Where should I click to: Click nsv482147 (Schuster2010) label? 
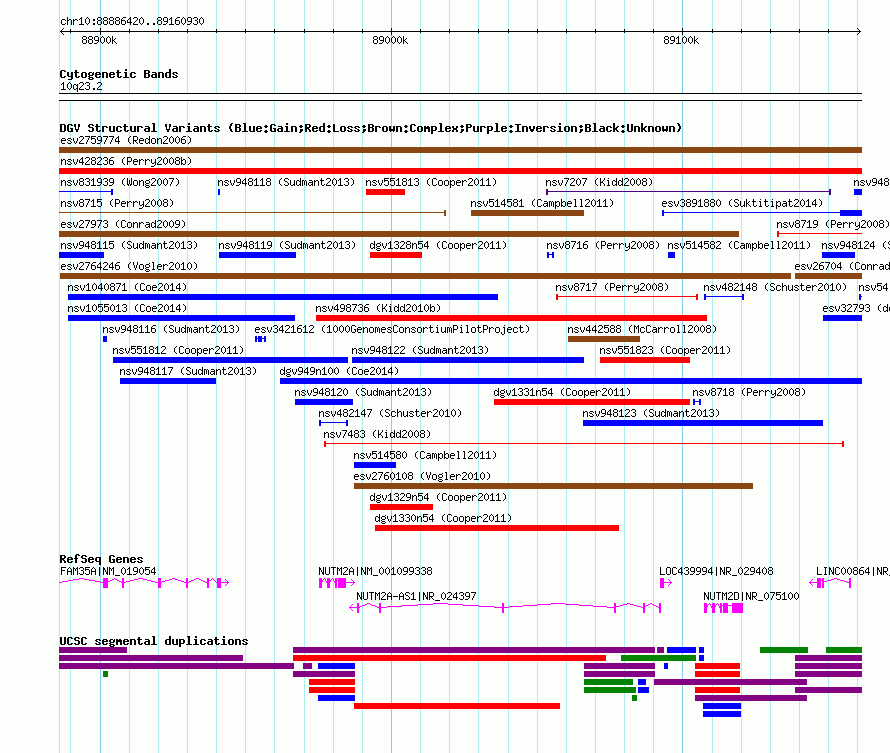pos(390,413)
